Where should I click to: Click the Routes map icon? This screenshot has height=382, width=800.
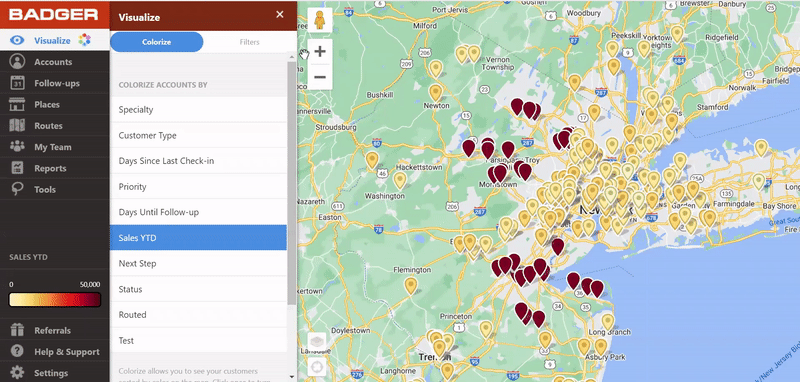(17, 125)
